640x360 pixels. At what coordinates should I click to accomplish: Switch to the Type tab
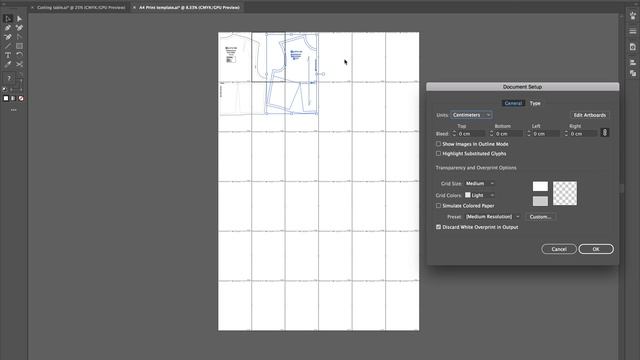535,103
